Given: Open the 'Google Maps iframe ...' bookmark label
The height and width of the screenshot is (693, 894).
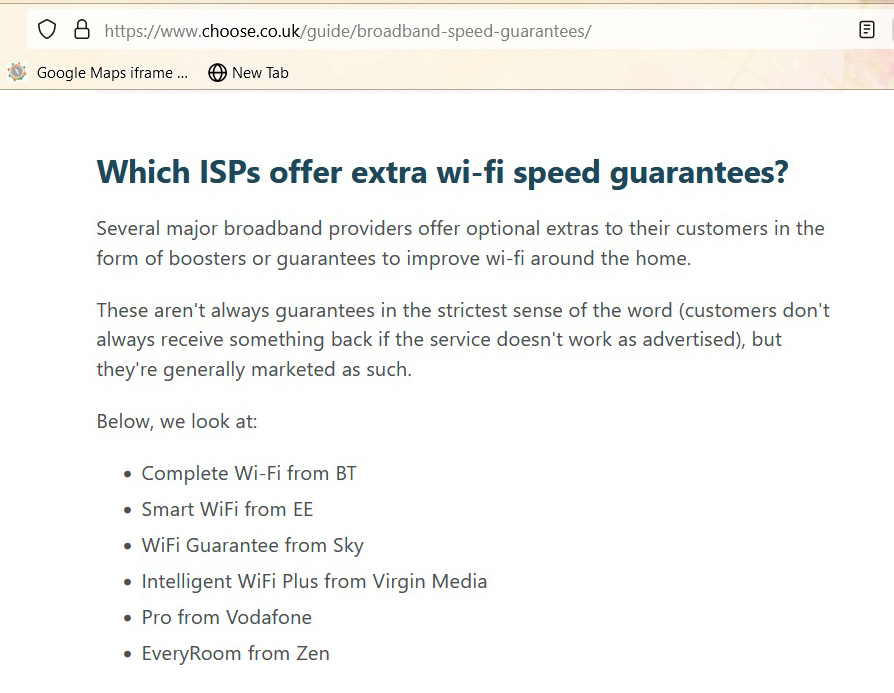Looking at the screenshot, I should 111,72.
